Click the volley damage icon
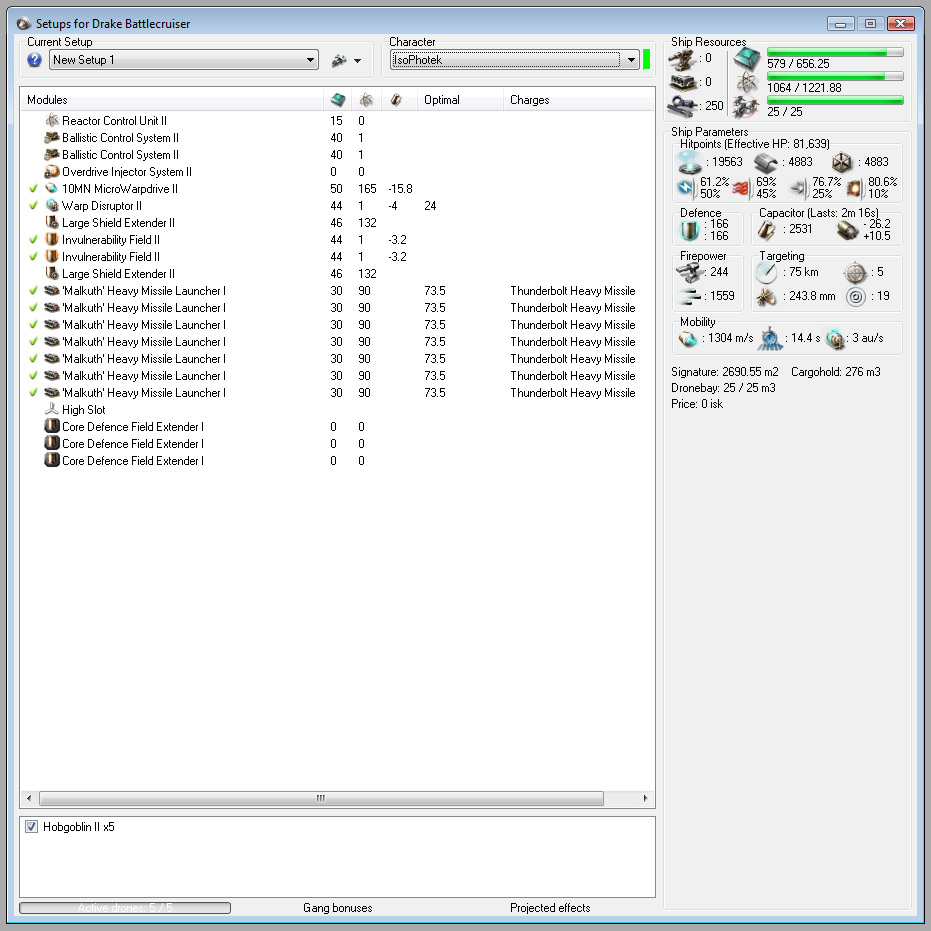The image size is (931, 931). (689, 296)
